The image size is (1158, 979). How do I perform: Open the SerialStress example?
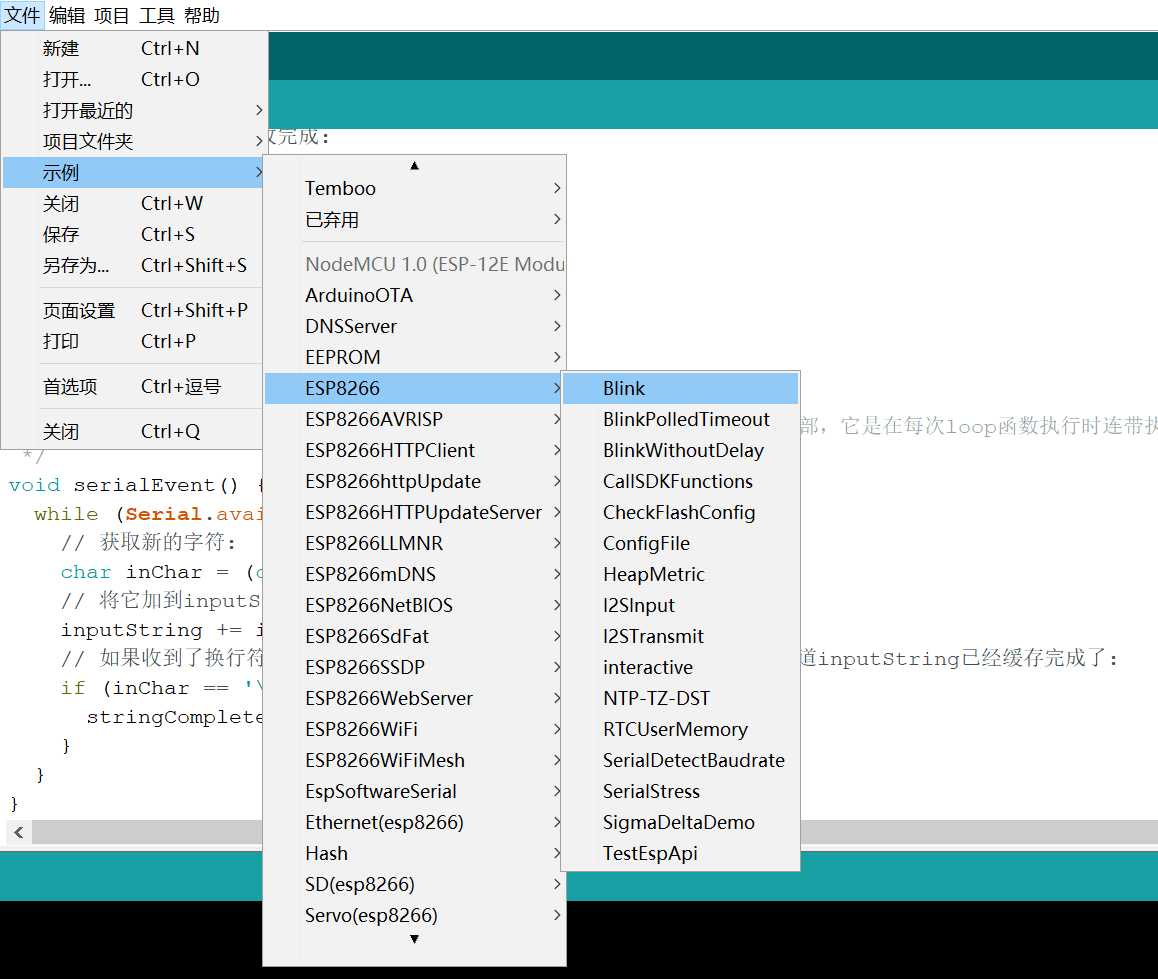coord(680,791)
